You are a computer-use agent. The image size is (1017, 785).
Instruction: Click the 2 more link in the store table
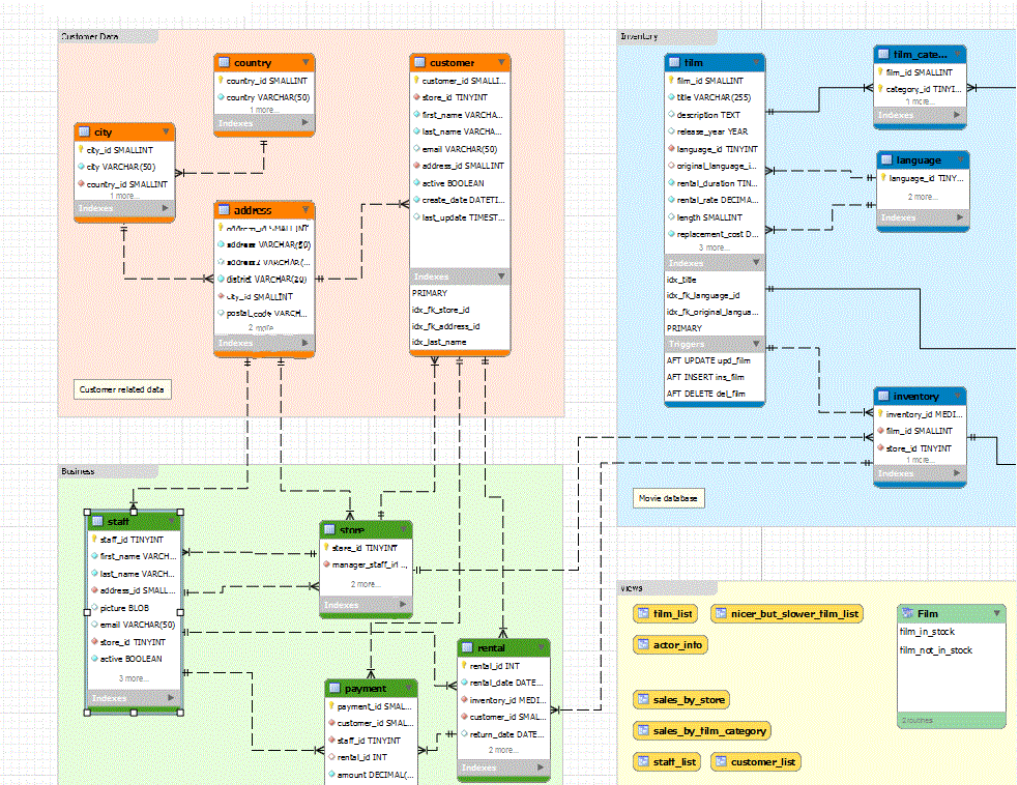tap(365, 584)
